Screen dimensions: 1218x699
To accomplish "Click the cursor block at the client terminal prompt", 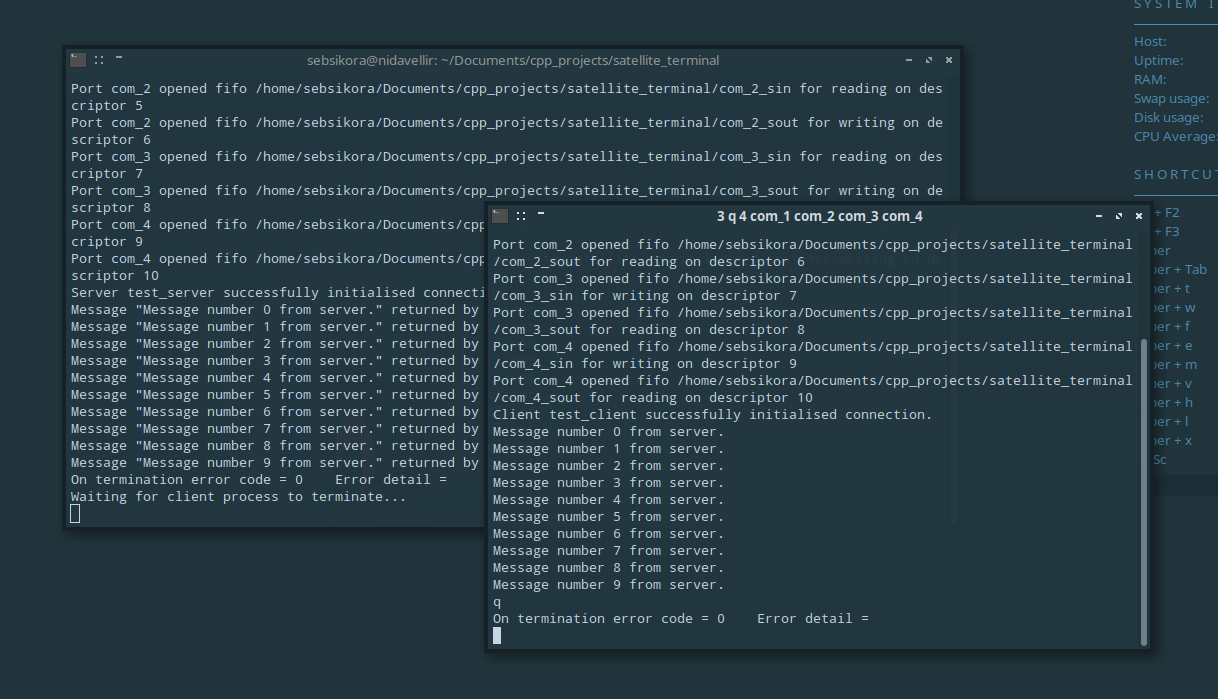I will [x=497, y=636].
